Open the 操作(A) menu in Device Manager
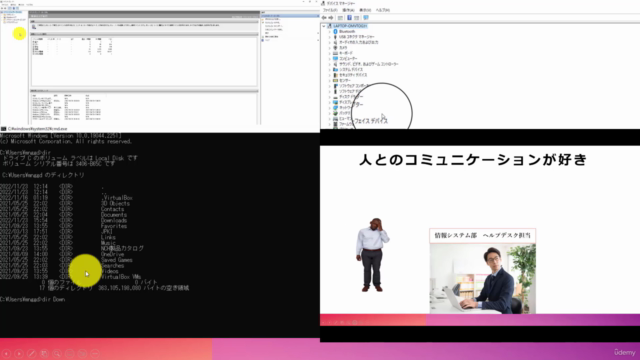This screenshot has width=640, height=360. click(x=348, y=10)
